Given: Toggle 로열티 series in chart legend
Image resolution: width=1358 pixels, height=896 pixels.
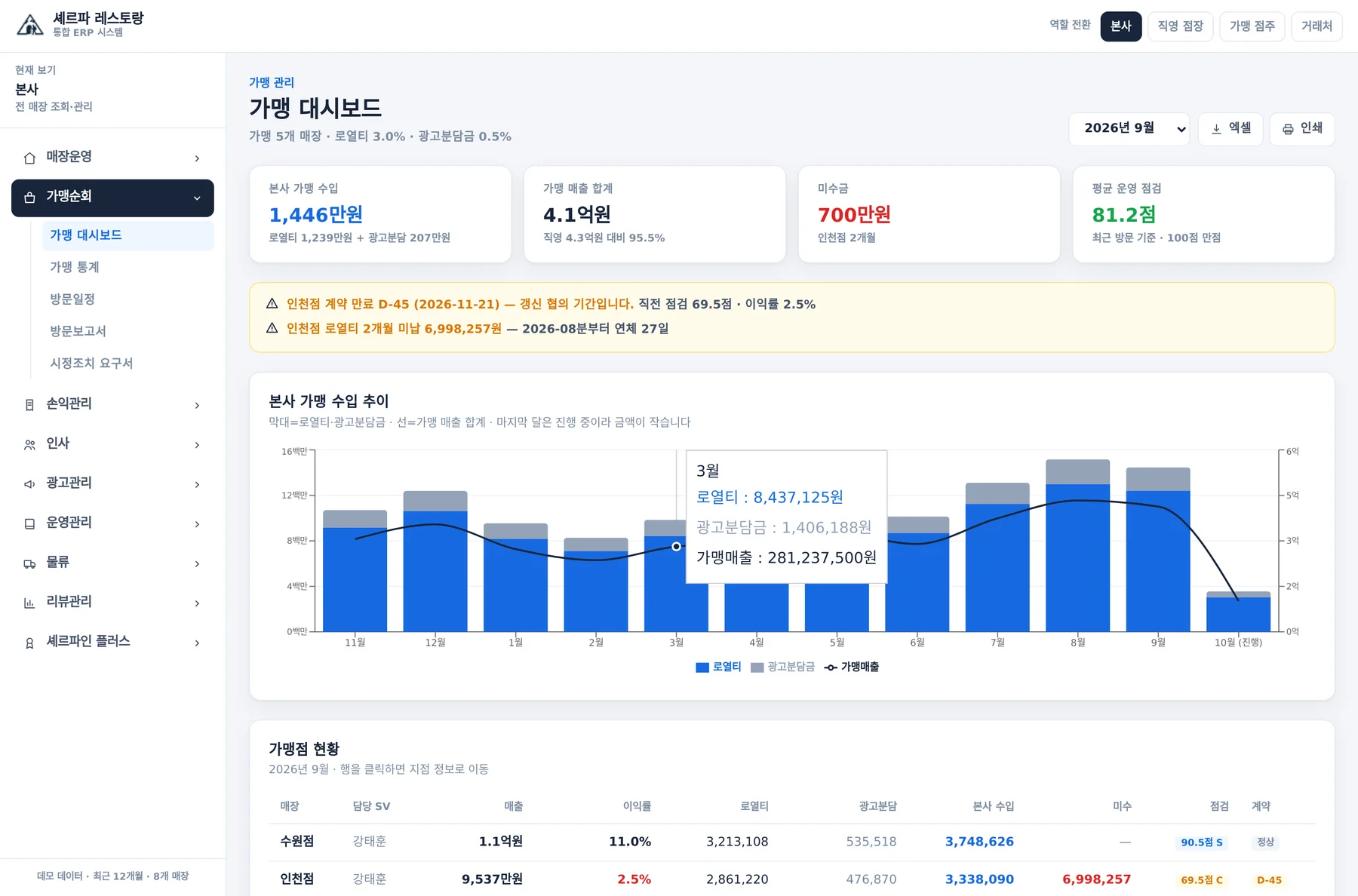Looking at the screenshot, I should tap(718, 667).
